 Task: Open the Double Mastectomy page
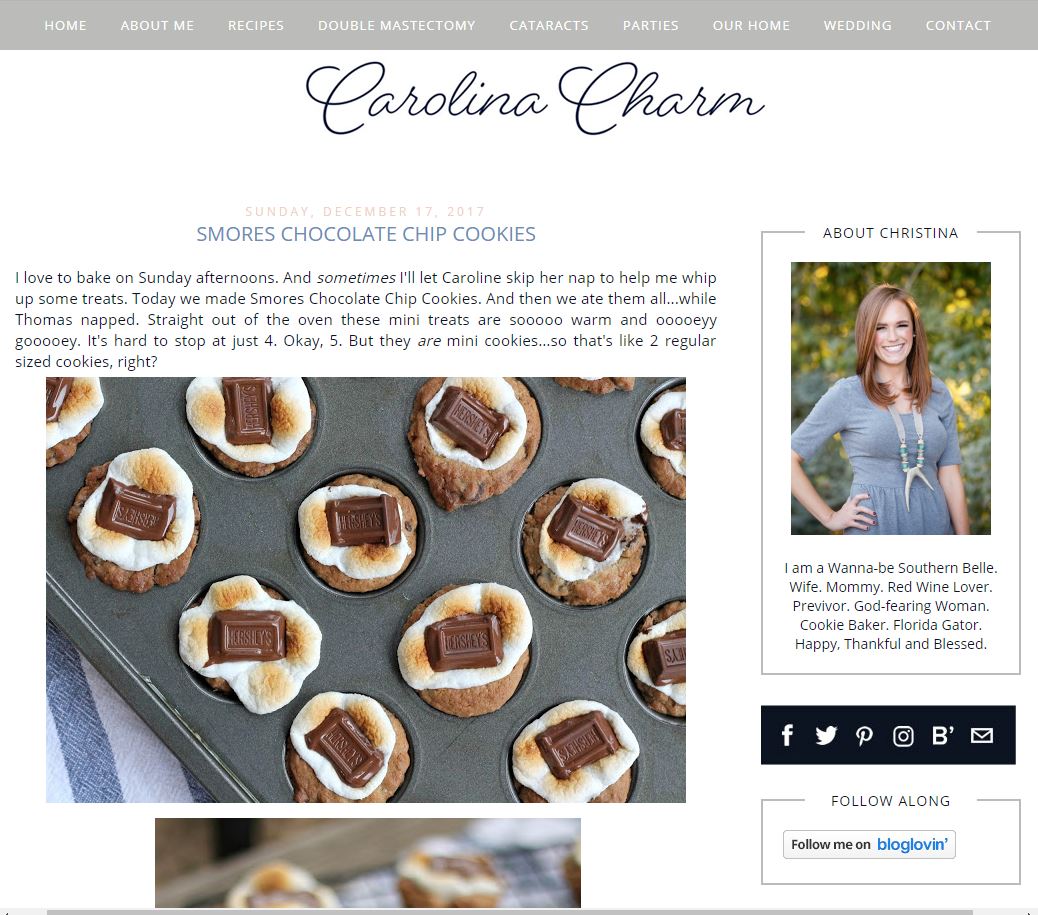tap(397, 25)
